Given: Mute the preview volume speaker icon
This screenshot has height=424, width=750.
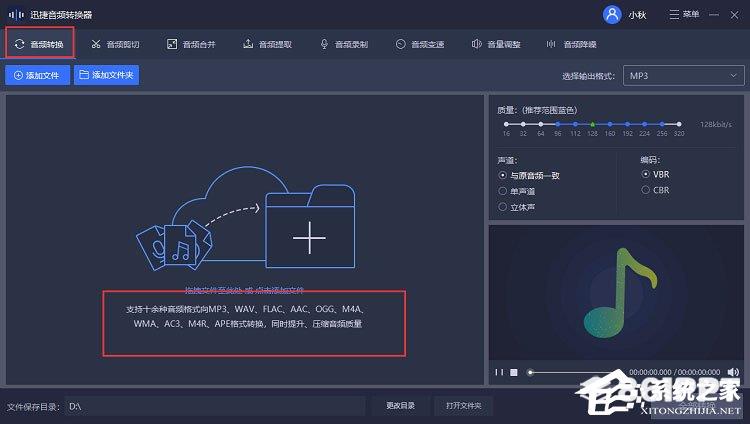Looking at the screenshot, I should [x=733, y=372].
